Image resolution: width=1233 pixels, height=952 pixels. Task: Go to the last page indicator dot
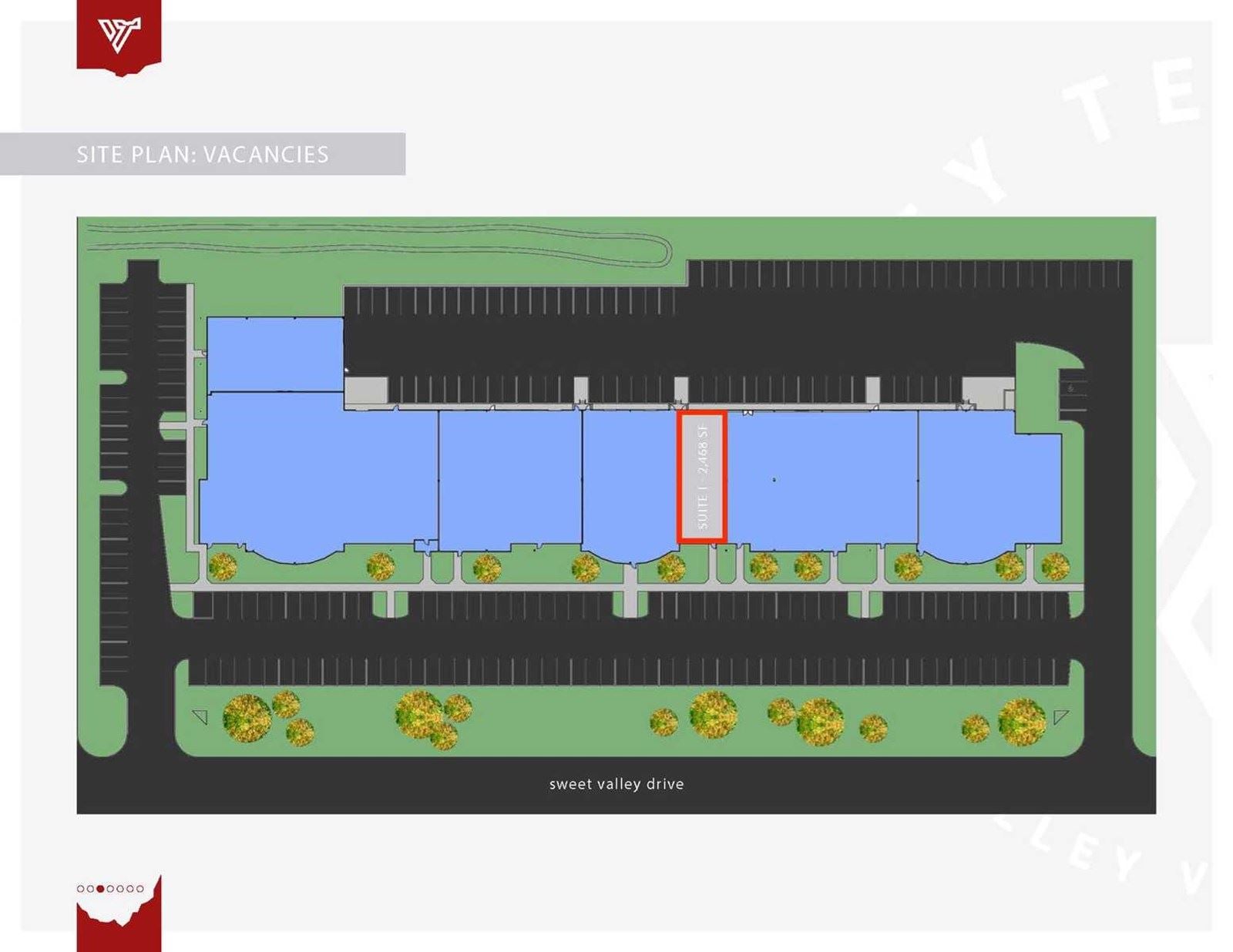pyautogui.click(x=139, y=888)
